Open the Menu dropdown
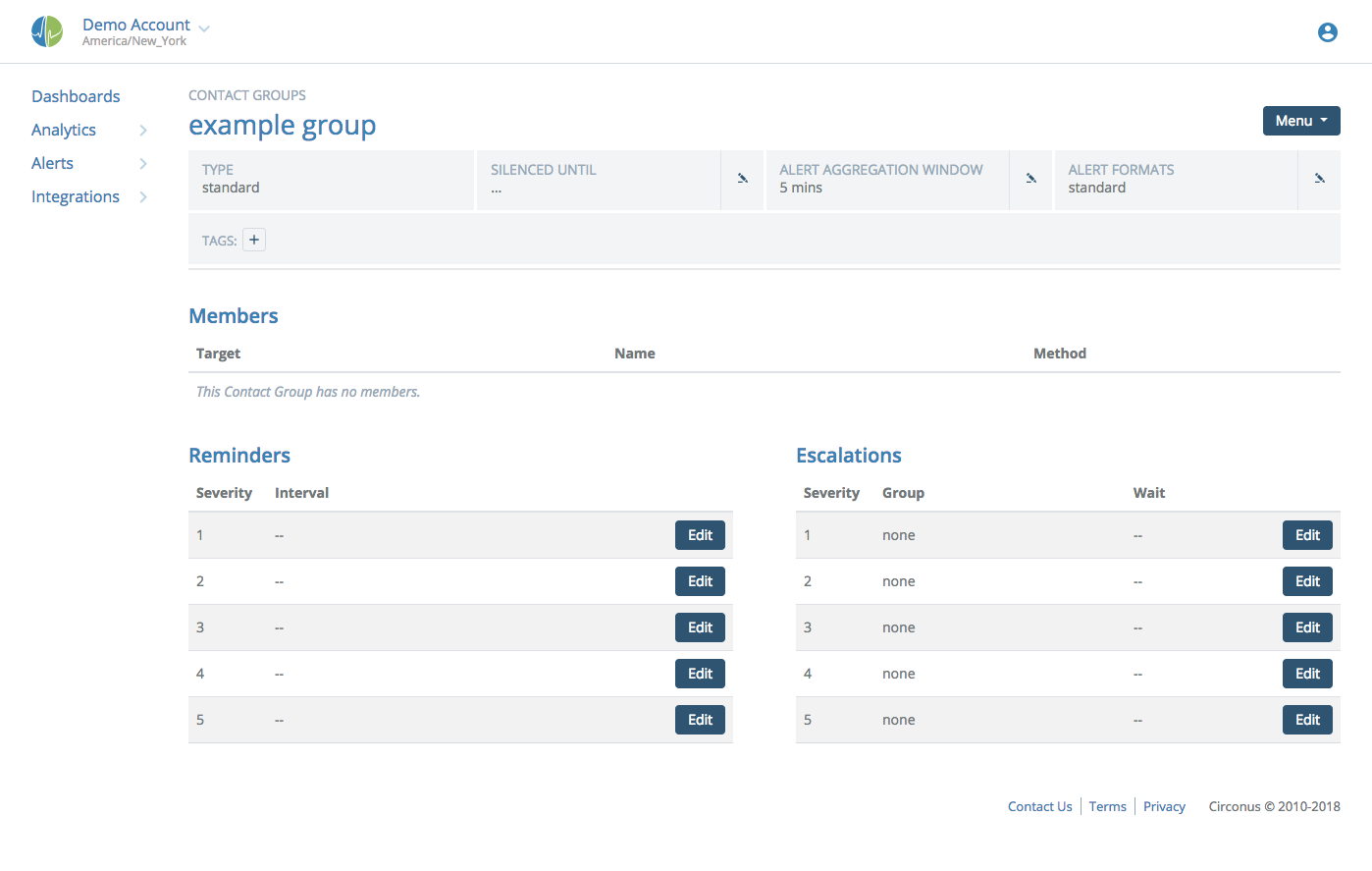The height and width of the screenshot is (871, 1372). pos(1301,120)
